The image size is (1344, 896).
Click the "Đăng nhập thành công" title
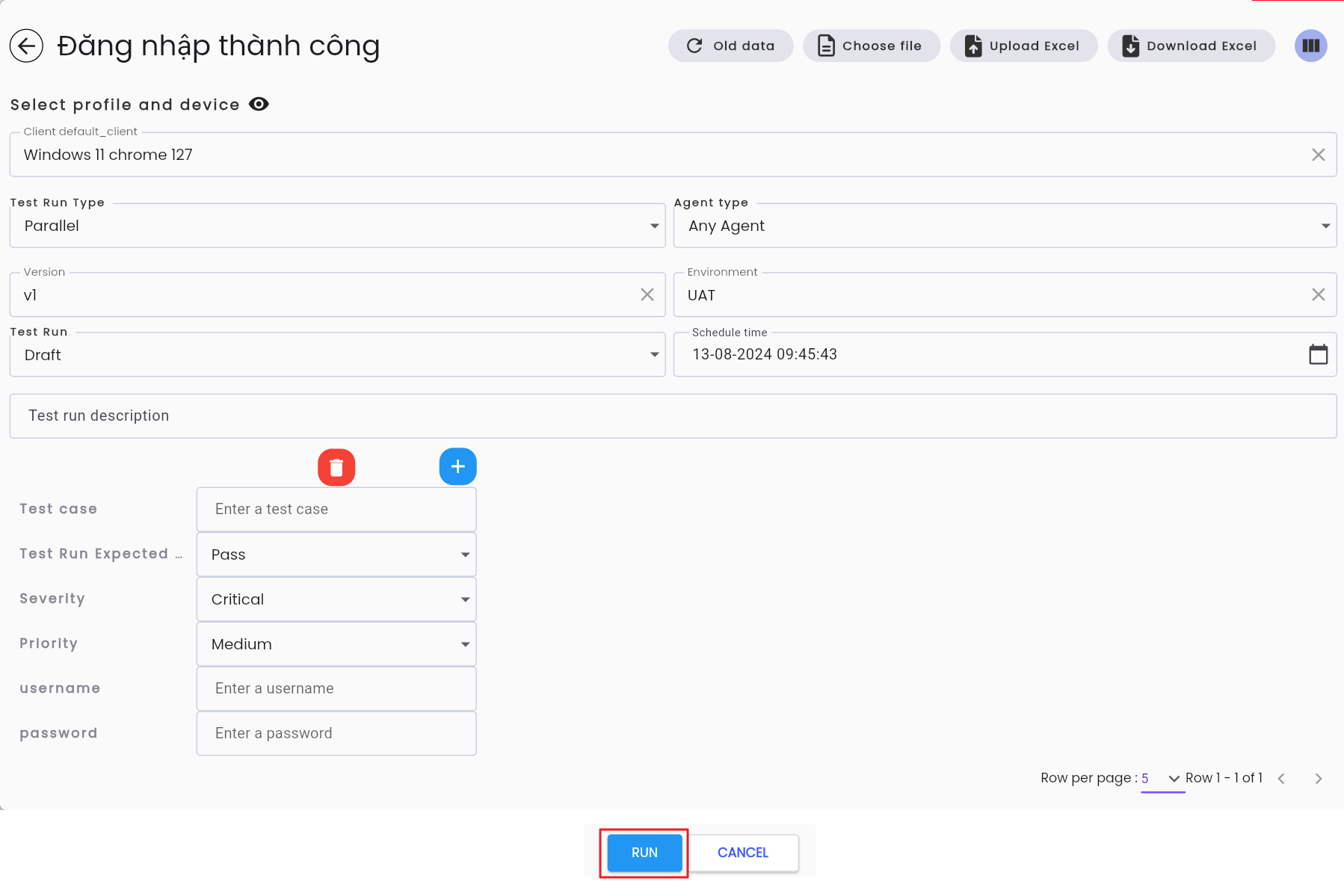218,46
